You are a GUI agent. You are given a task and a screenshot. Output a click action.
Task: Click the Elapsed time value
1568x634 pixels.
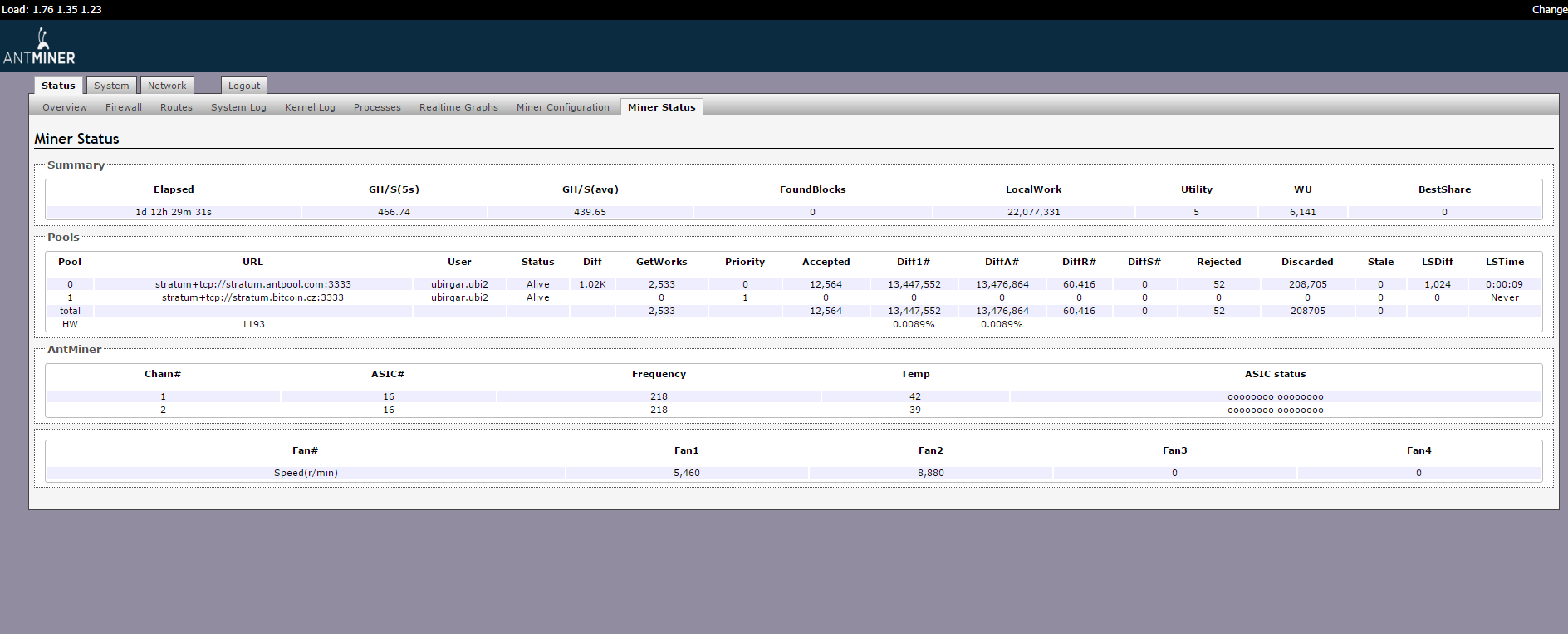pos(174,212)
